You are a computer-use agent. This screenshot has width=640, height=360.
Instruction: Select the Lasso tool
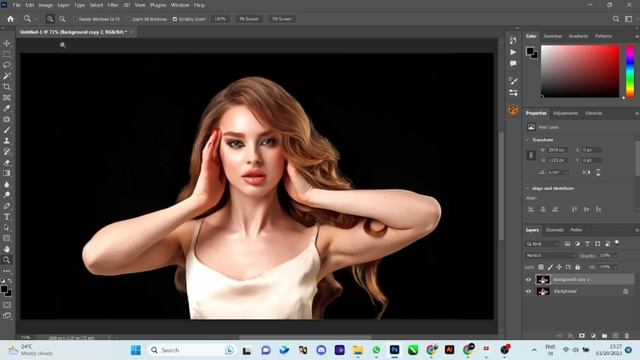pyautogui.click(x=7, y=65)
